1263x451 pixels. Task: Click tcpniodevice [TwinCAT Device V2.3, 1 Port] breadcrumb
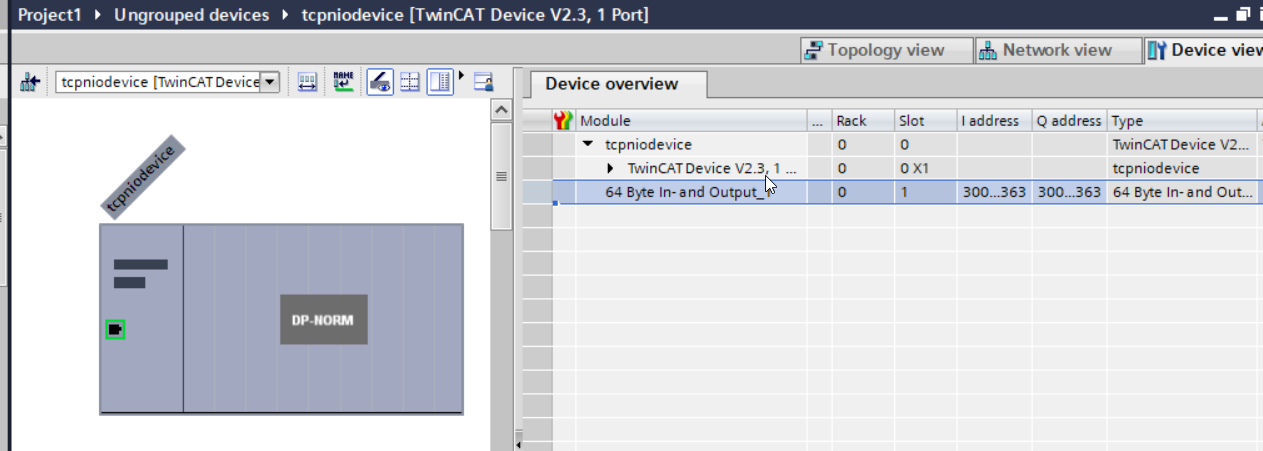(x=475, y=14)
